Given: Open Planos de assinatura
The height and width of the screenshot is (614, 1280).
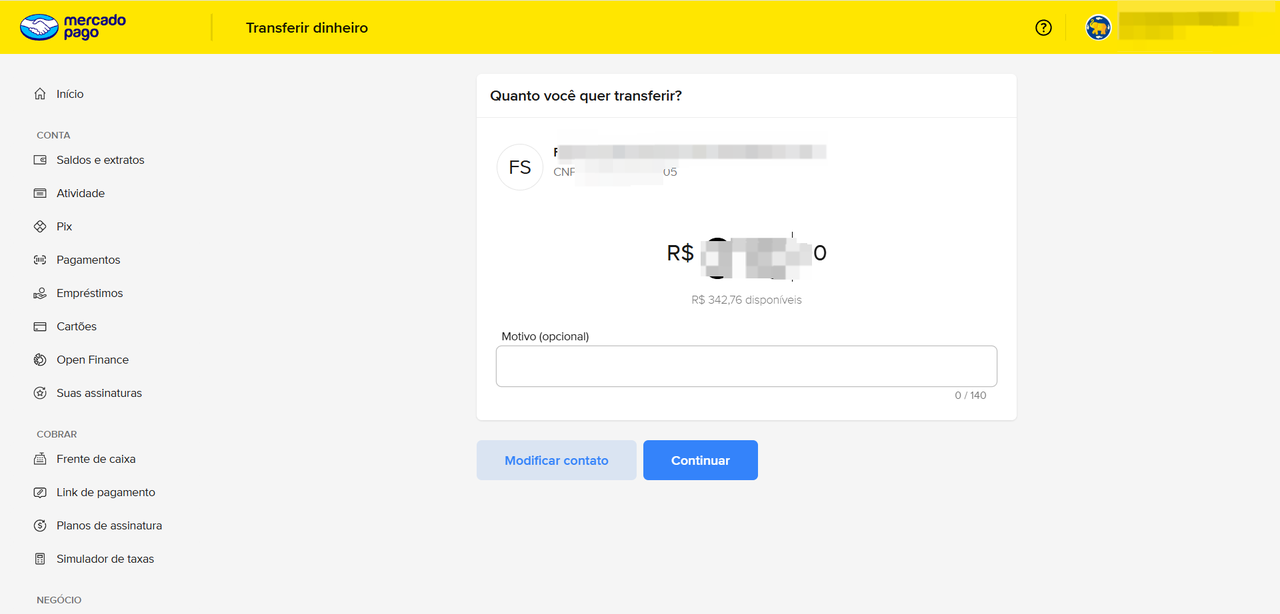Looking at the screenshot, I should coord(109,526).
